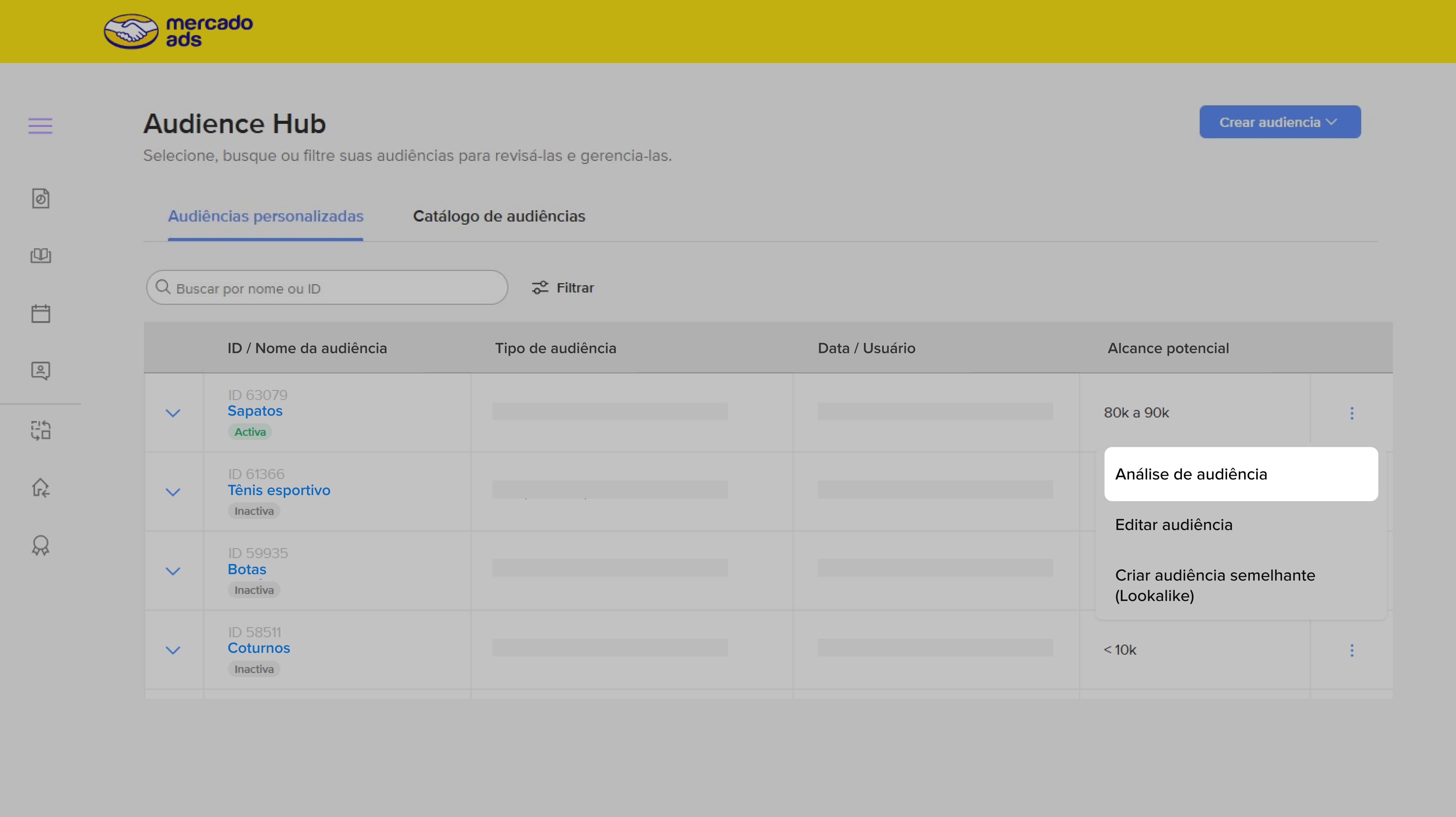The height and width of the screenshot is (817, 1456).
Task: Open the report document icon in sidebar
Action: pos(41,198)
